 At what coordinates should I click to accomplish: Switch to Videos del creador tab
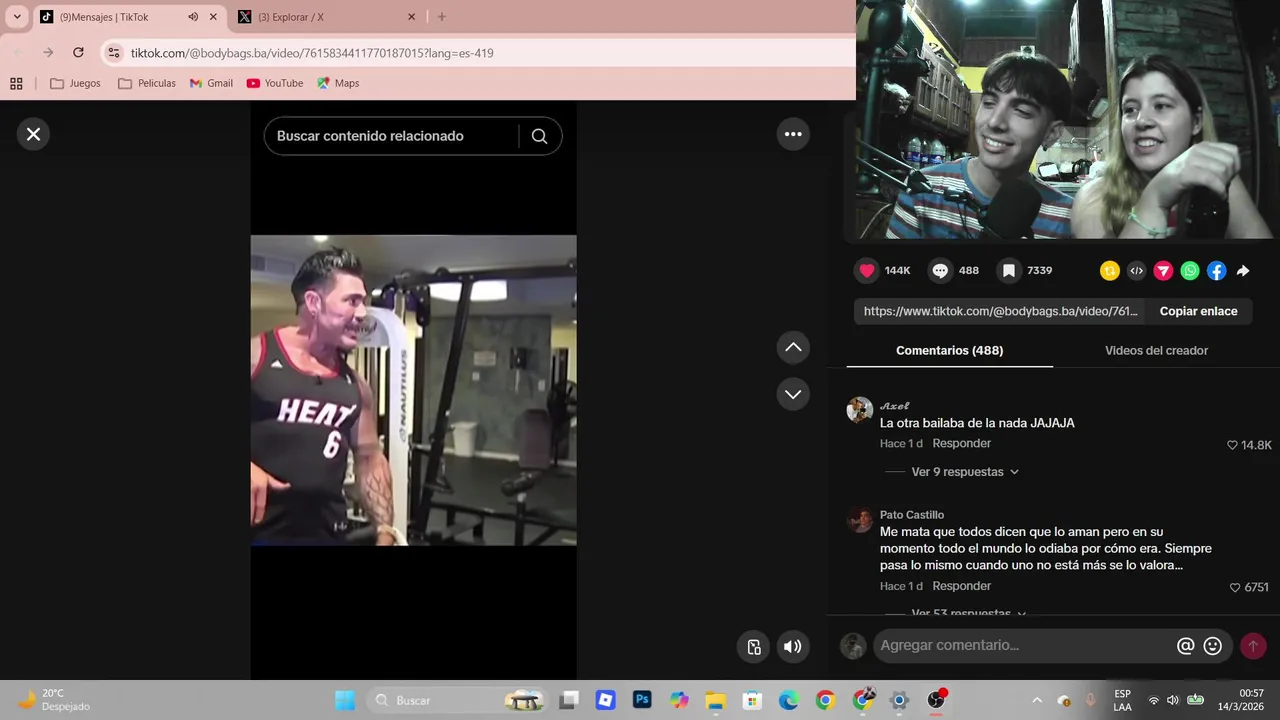pyautogui.click(x=1156, y=350)
